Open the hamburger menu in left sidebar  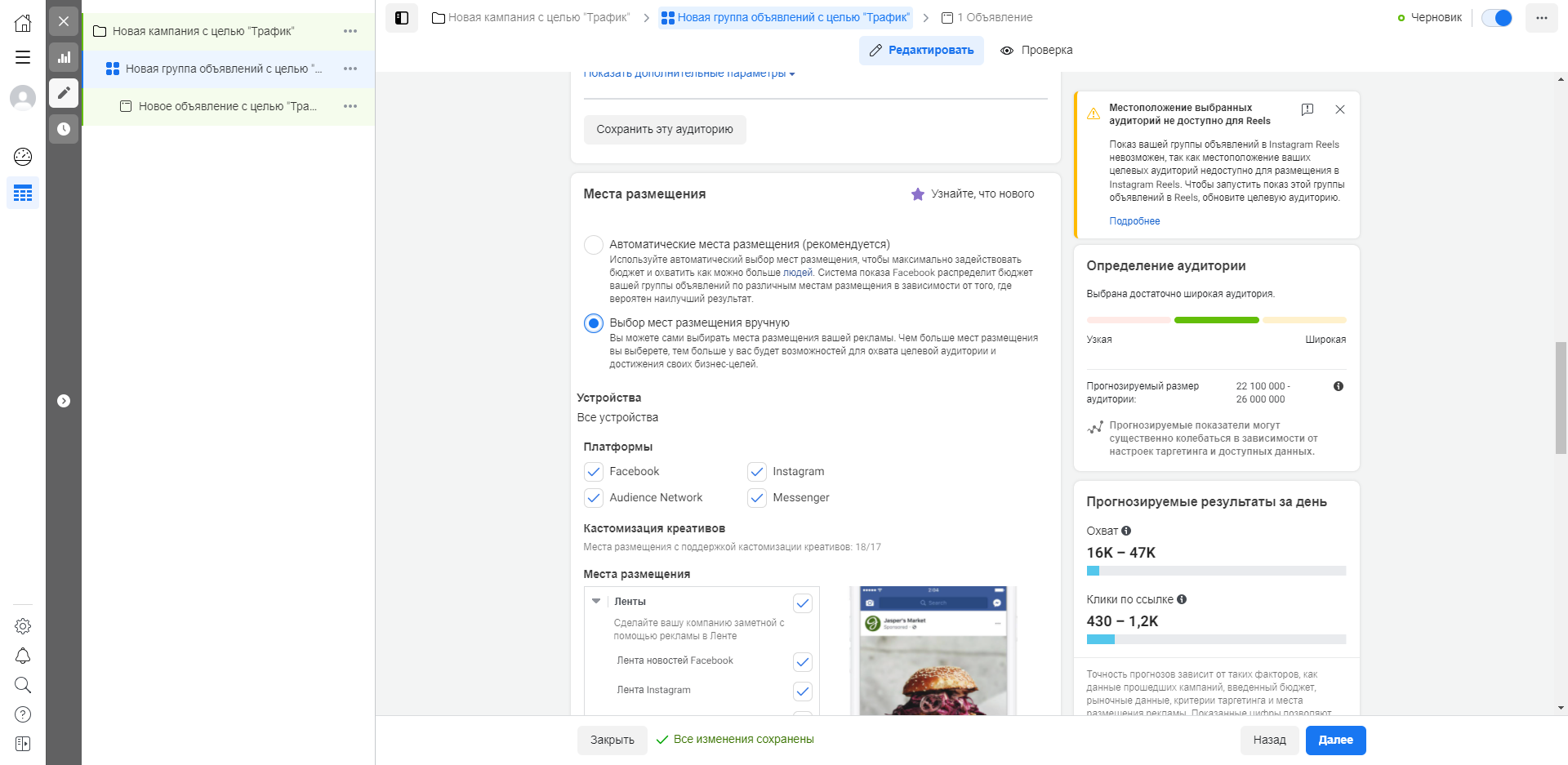[x=23, y=57]
